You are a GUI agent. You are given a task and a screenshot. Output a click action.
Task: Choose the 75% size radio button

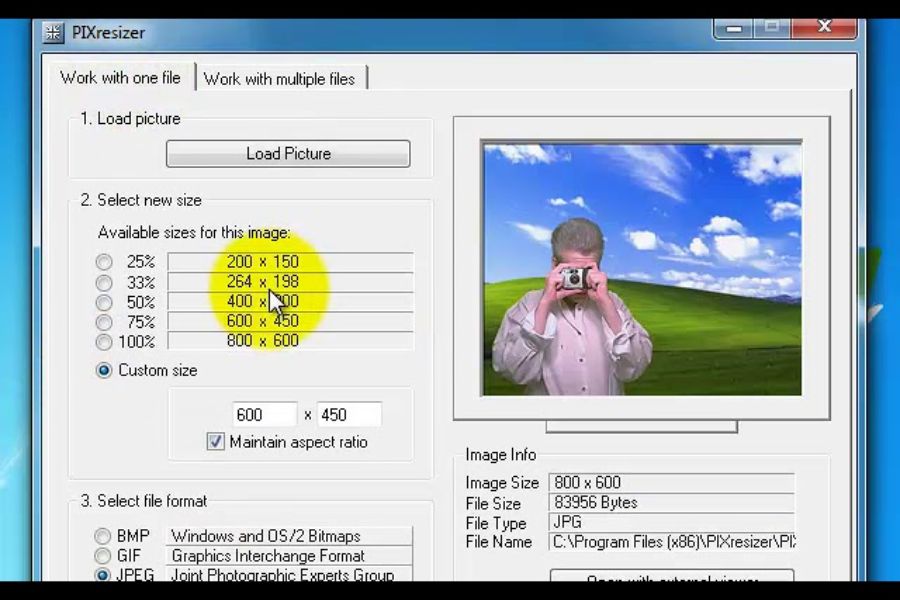point(104,322)
